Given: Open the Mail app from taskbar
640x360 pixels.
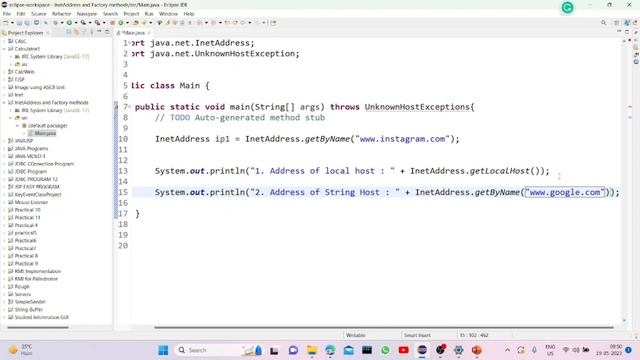Looking at the screenshot, I should pyautogui.click(x=349, y=350).
